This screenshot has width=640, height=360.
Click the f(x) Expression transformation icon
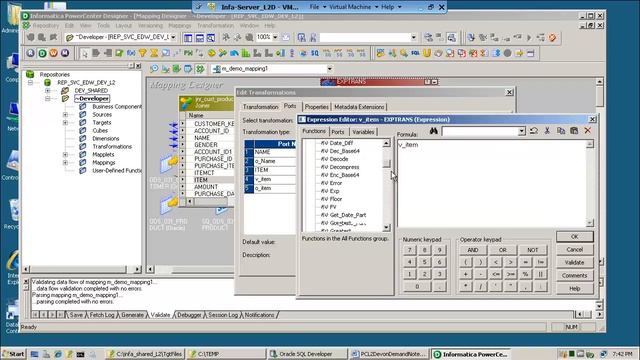click(x=131, y=53)
